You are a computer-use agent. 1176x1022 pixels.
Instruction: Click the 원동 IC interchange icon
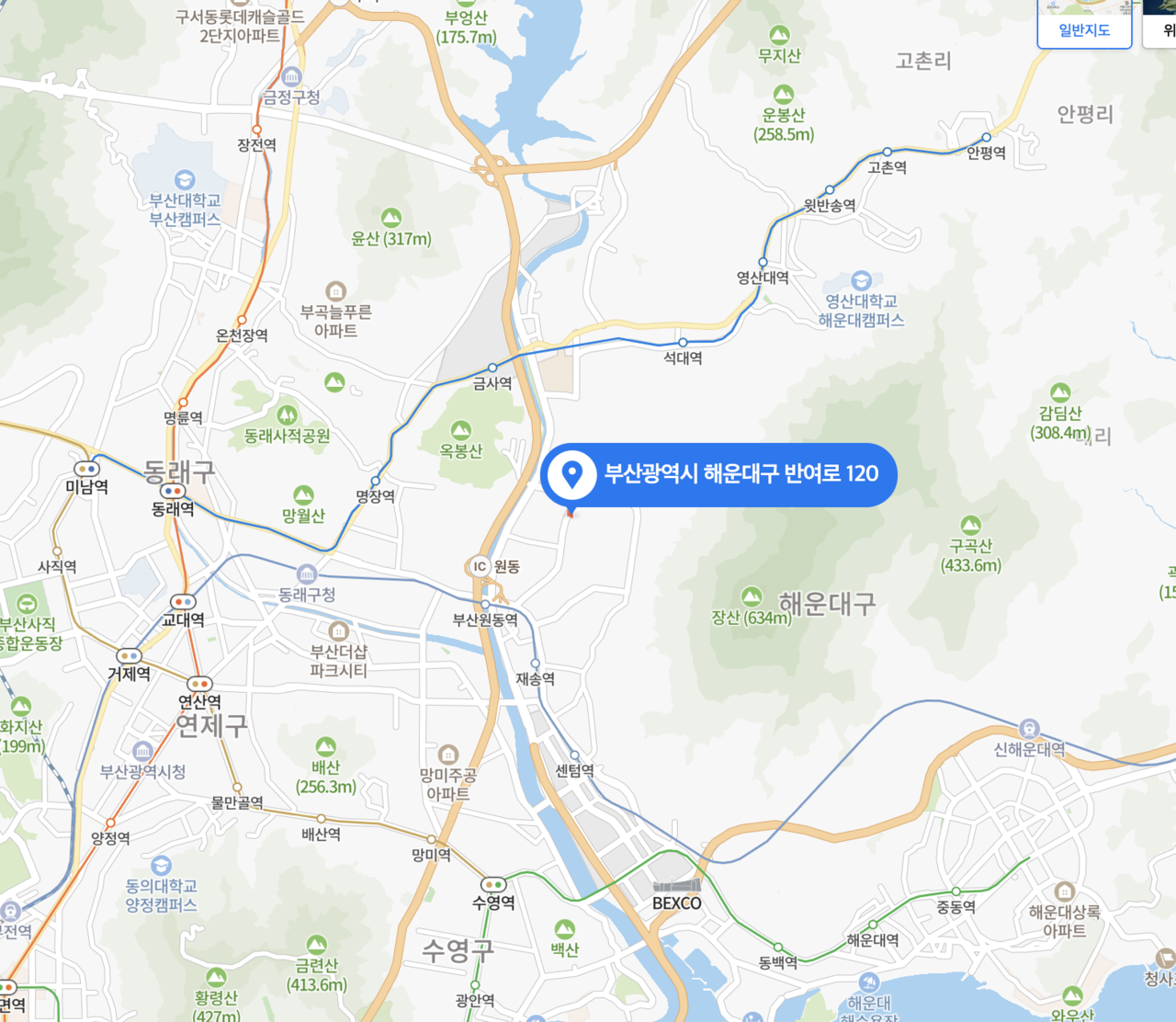tap(479, 566)
